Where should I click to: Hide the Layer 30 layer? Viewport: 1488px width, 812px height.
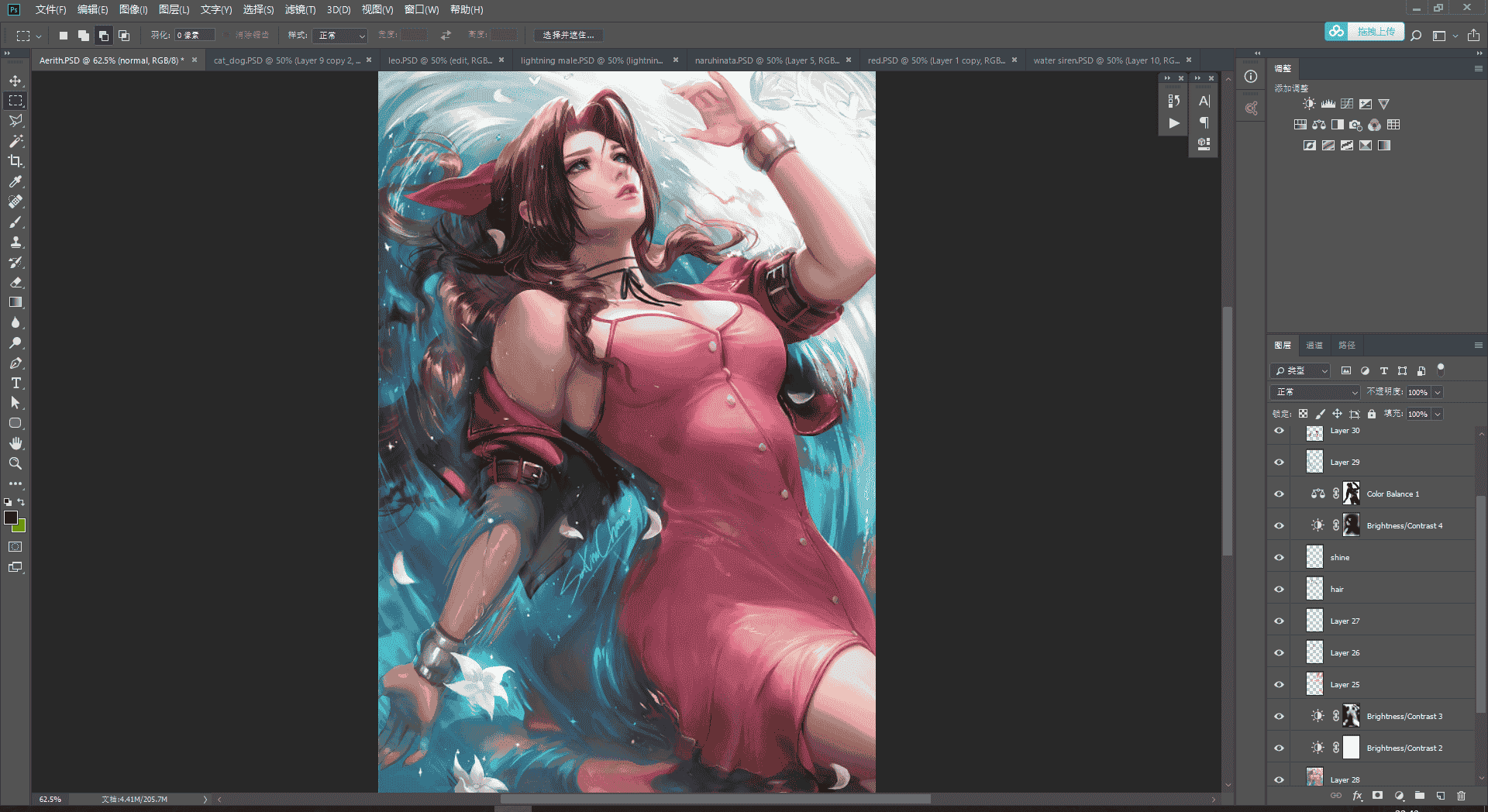pyautogui.click(x=1279, y=431)
